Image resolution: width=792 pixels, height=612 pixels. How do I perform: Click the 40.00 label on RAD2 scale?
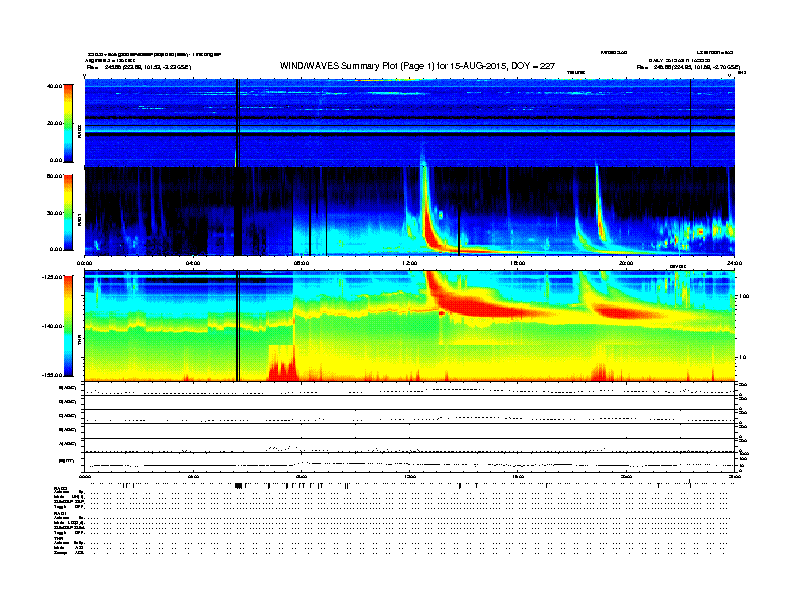point(54,86)
